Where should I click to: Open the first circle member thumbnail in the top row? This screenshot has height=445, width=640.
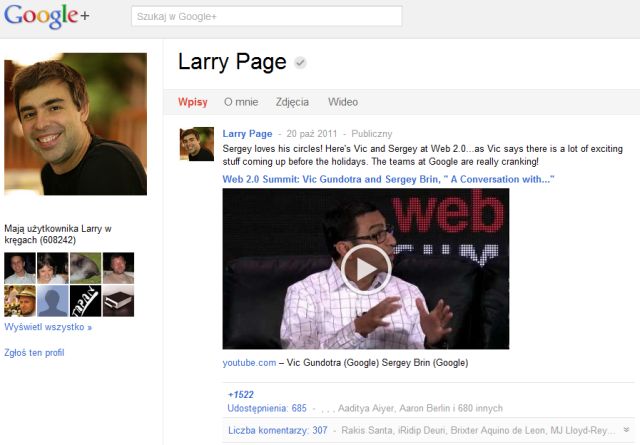(x=20, y=268)
